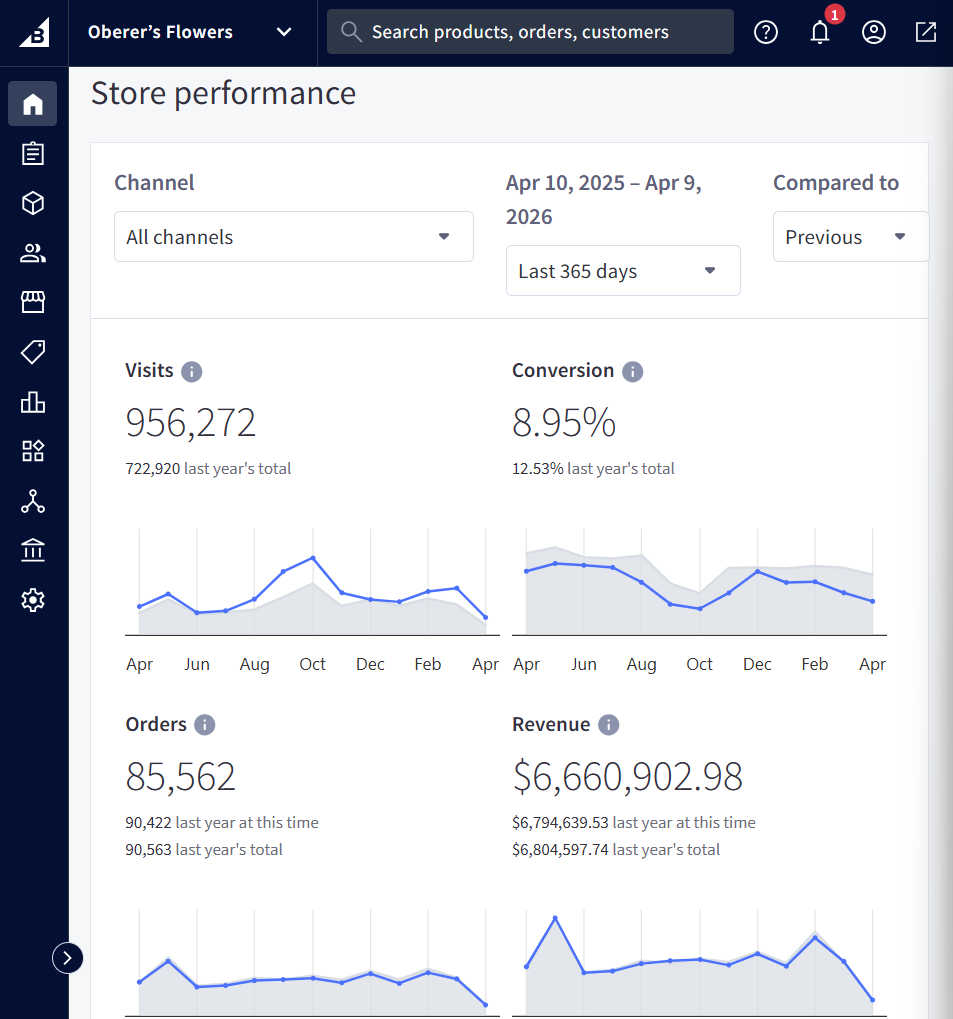Image resolution: width=953 pixels, height=1019 pixels.
Task: Open the Storefront icon in sidebar
Action: [x=32, y=301]
